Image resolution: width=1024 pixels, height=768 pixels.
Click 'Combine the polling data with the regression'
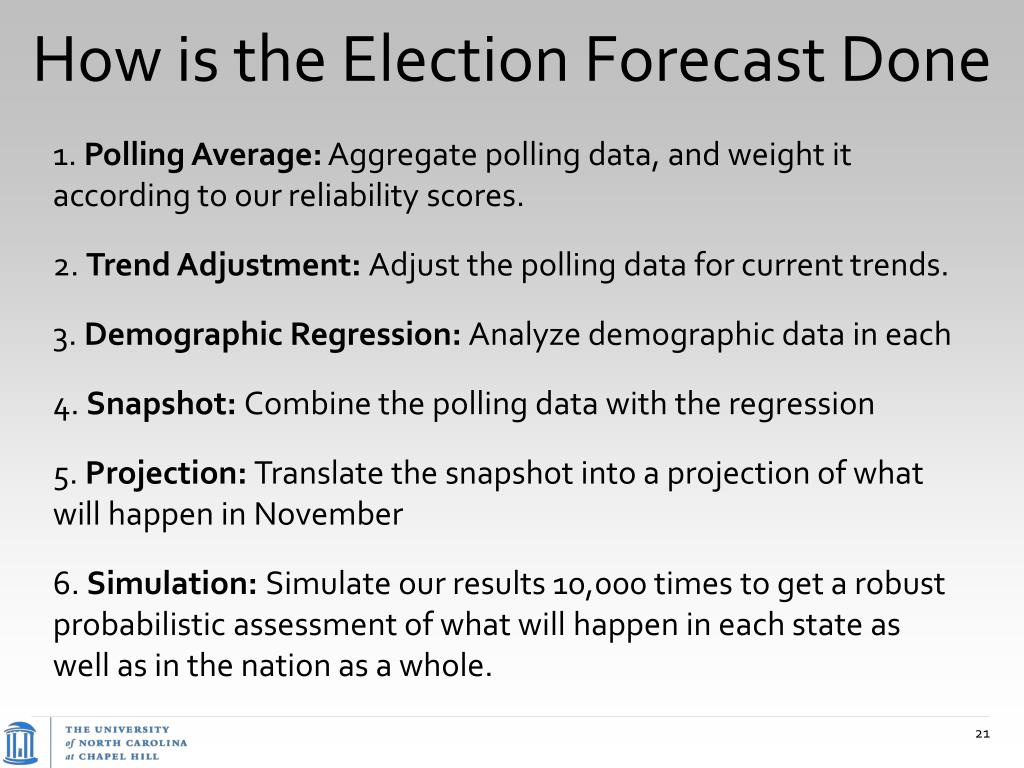point(560,404)
